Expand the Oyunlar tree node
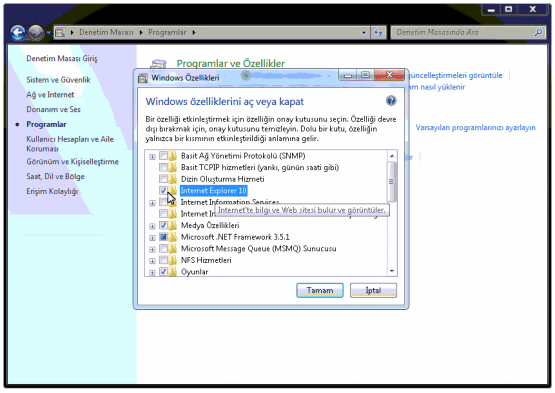The width and height of the screenshot is (555, 393). click(x=152, y=273)
